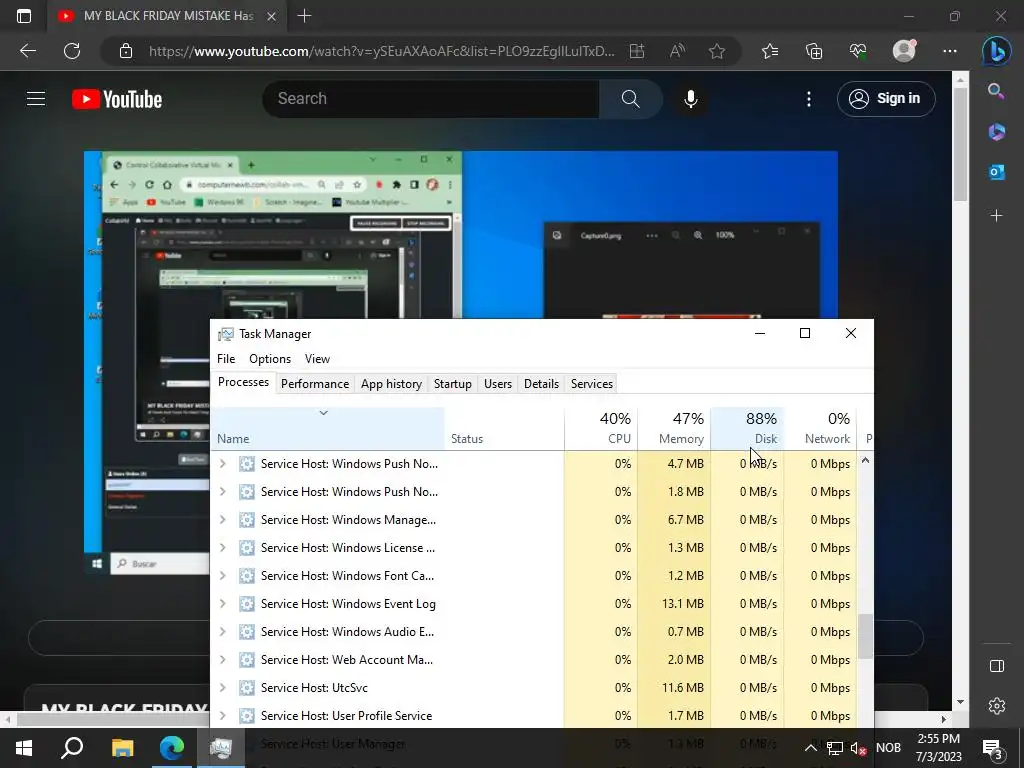
Task: Switch to the Startup tab
Action: pos(453,384)
